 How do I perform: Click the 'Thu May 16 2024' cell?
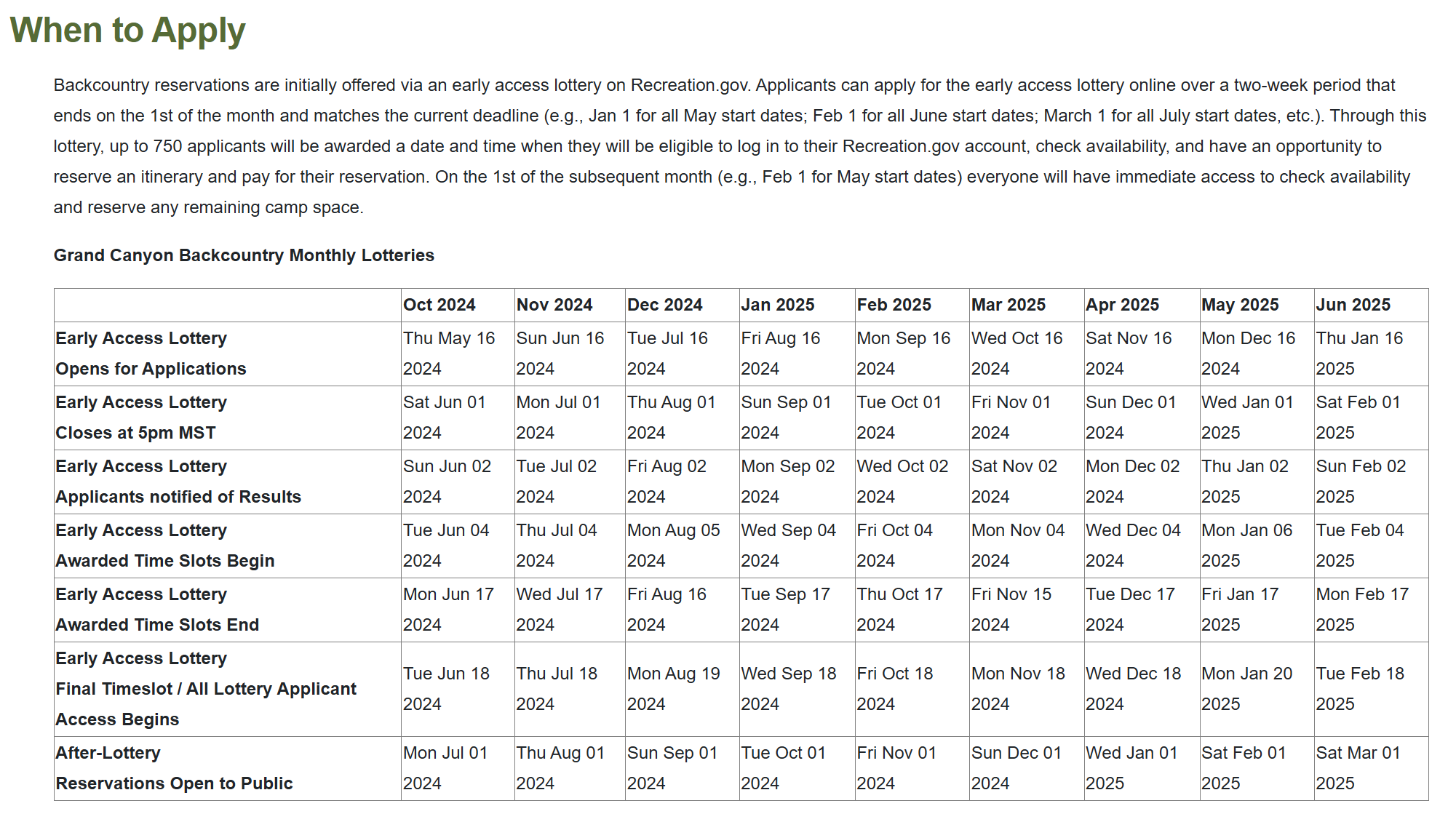click(x=449, y=354)
